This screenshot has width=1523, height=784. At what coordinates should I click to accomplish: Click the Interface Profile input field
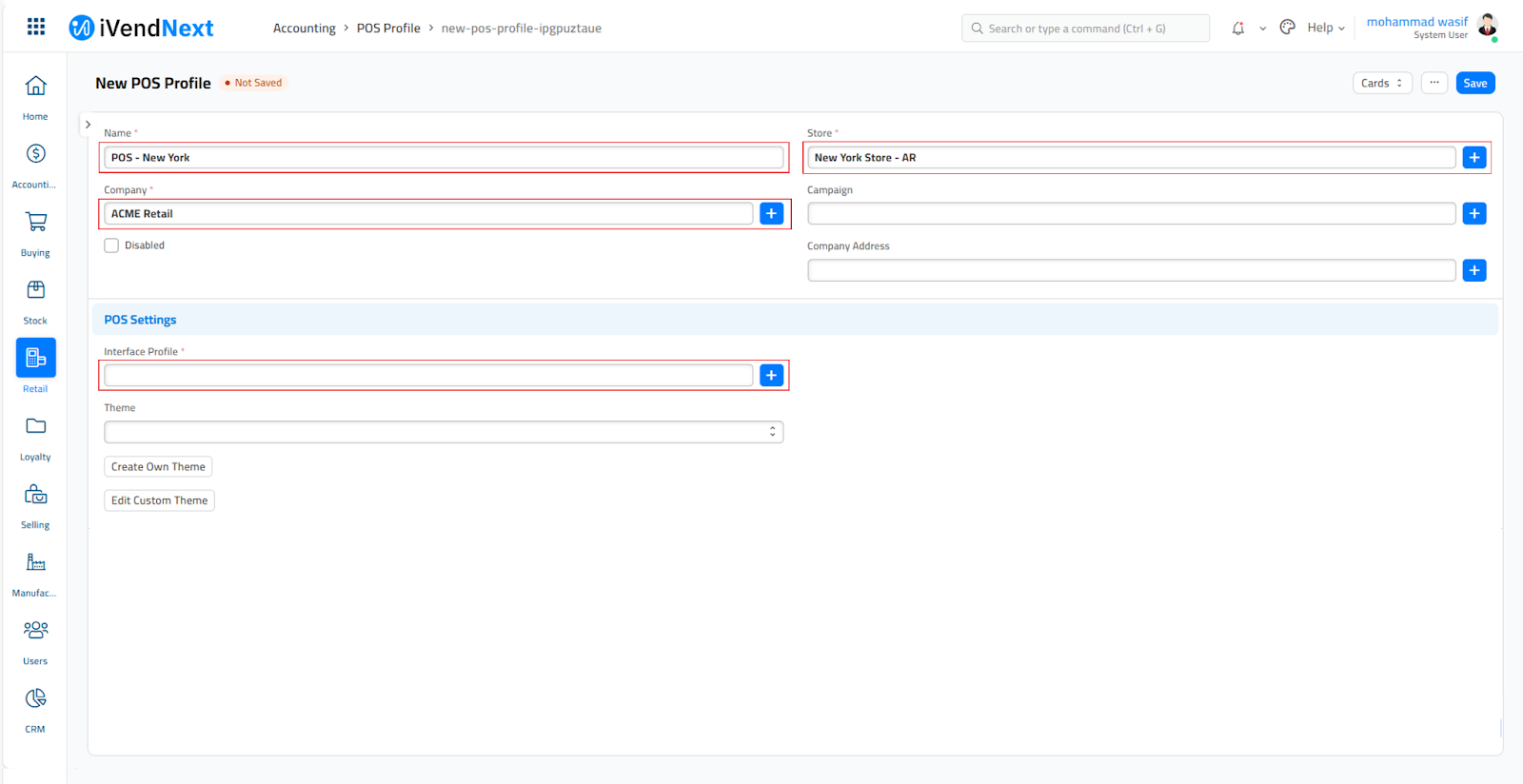pyautogui.click(x=428, y=375)
